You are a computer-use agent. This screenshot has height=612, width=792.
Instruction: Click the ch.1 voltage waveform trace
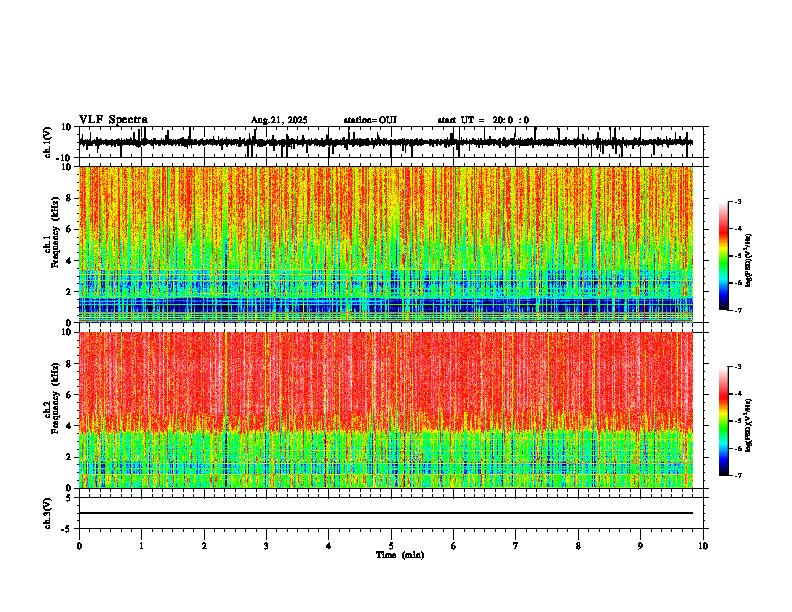(x=385, y=143)
